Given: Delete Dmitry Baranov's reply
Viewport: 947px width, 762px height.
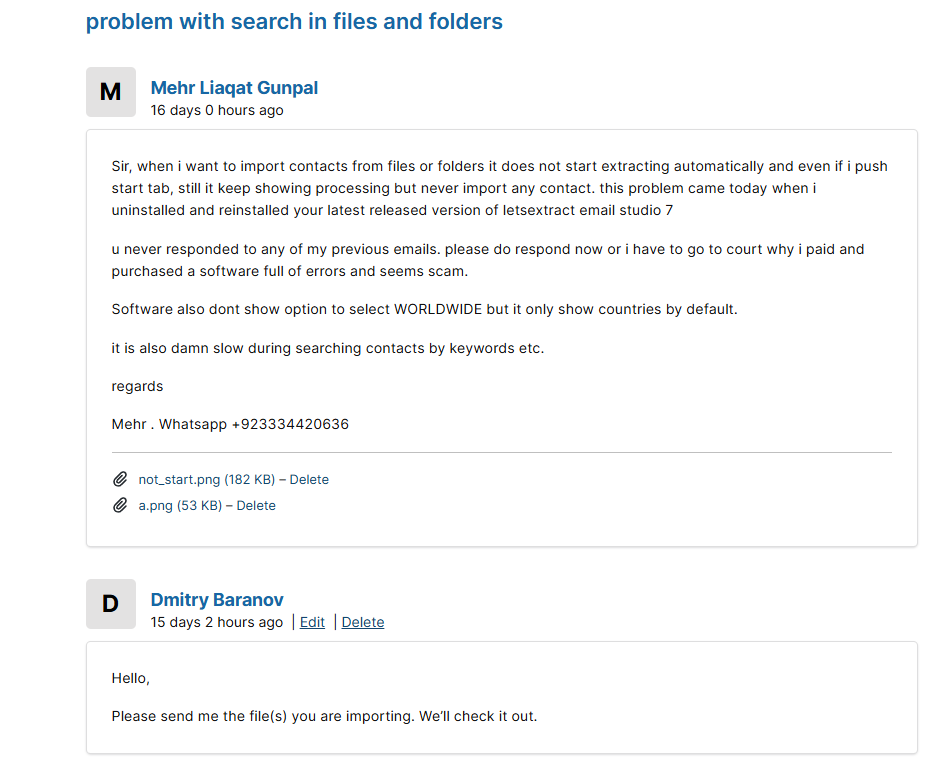Looking at the screenshot, I should [x=363, y=622].
